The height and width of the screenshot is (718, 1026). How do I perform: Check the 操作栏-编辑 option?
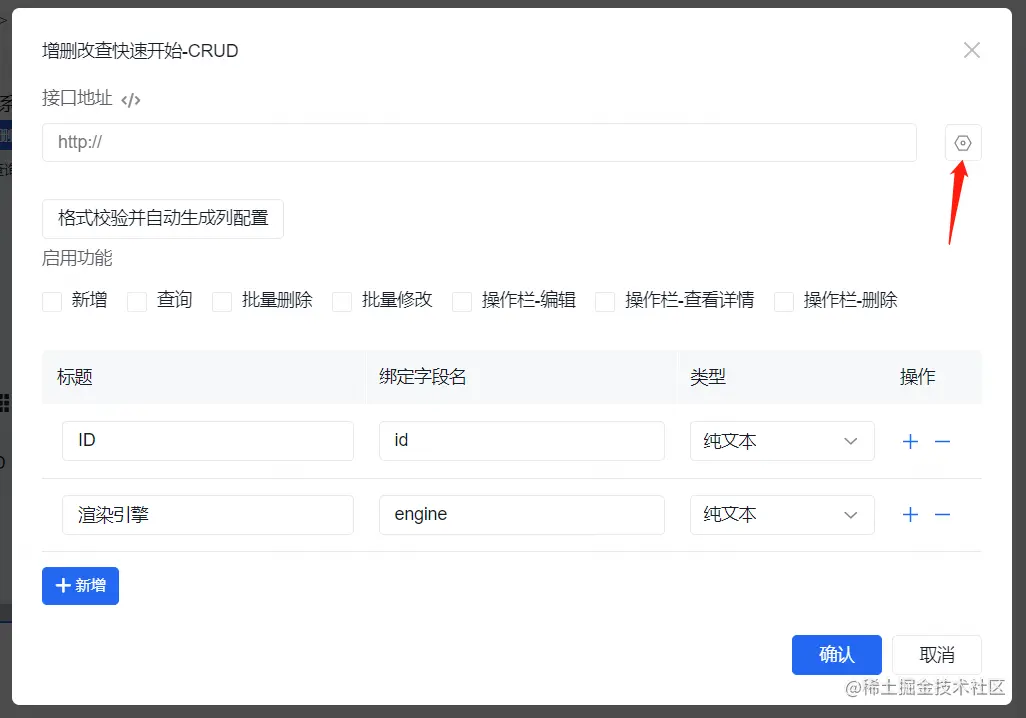(x=461, y=300)
